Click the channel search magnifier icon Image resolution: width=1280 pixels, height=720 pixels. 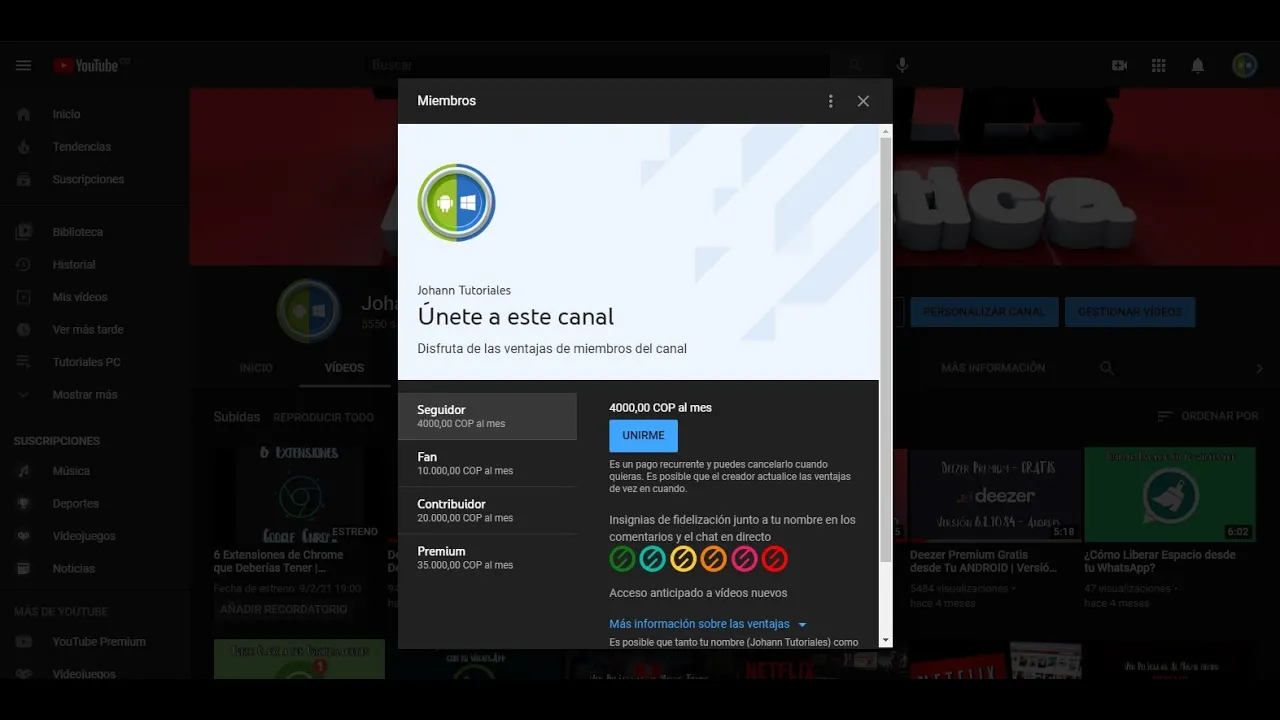[1107, 368]
